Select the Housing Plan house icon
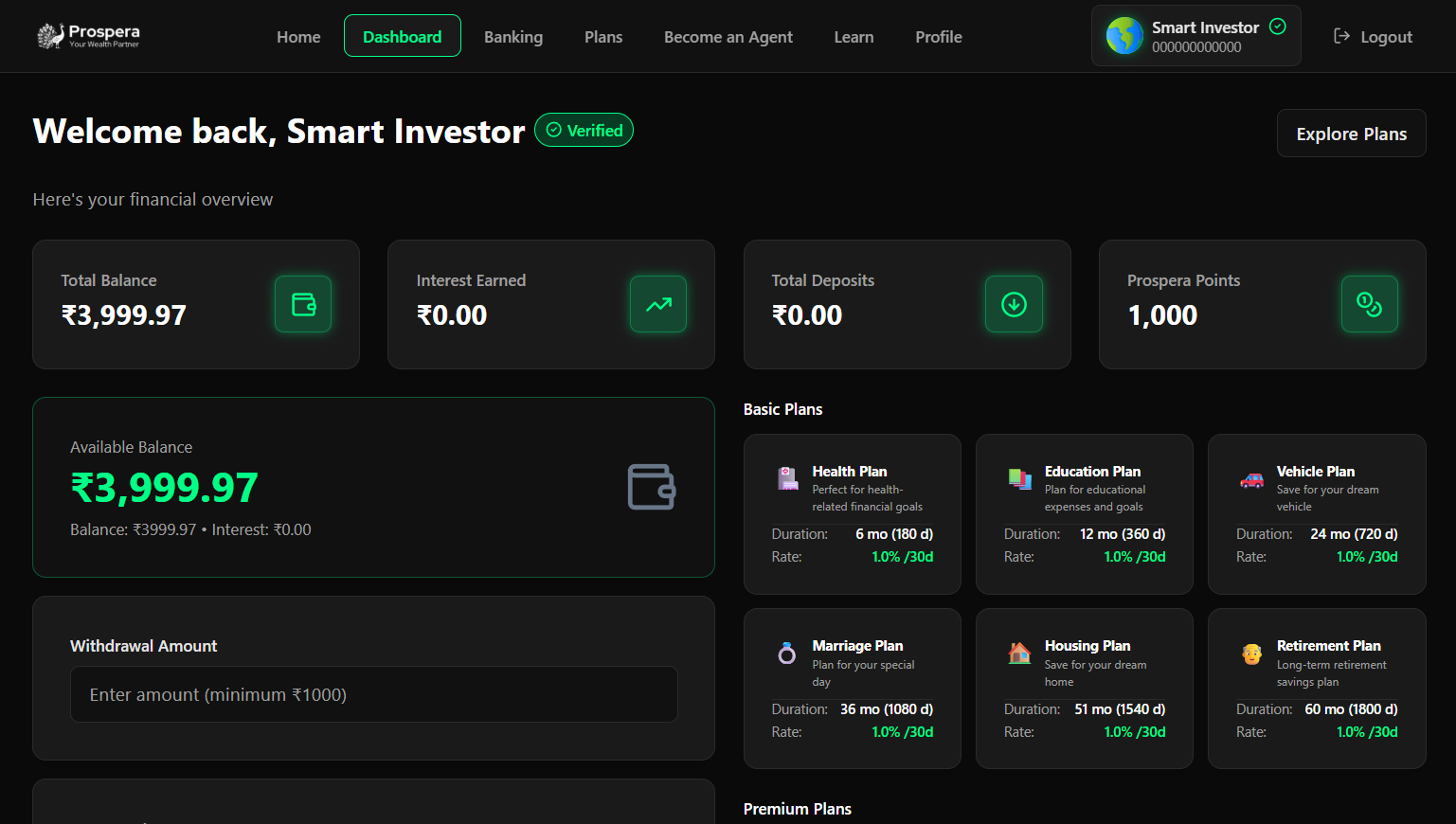This screenshot has height=824, width=1456. coord(1019,654)
